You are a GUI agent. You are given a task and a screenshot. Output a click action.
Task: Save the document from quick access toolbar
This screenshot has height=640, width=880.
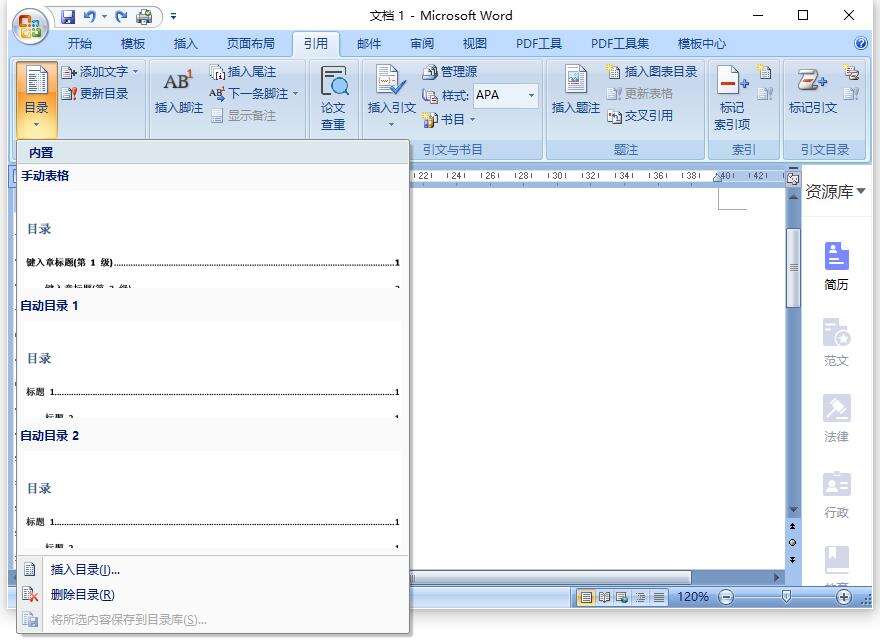68,17
